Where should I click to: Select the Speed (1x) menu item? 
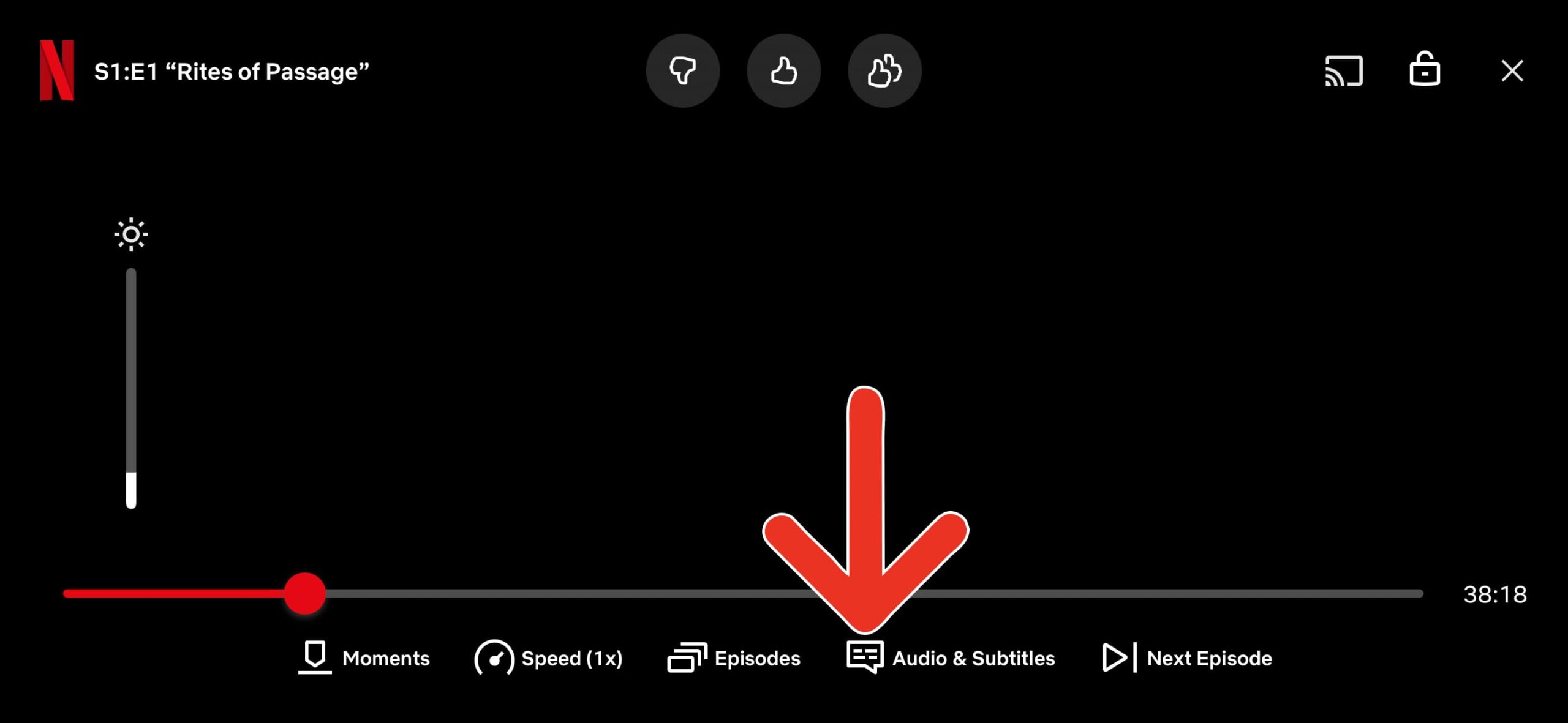[x=550, y=658]
